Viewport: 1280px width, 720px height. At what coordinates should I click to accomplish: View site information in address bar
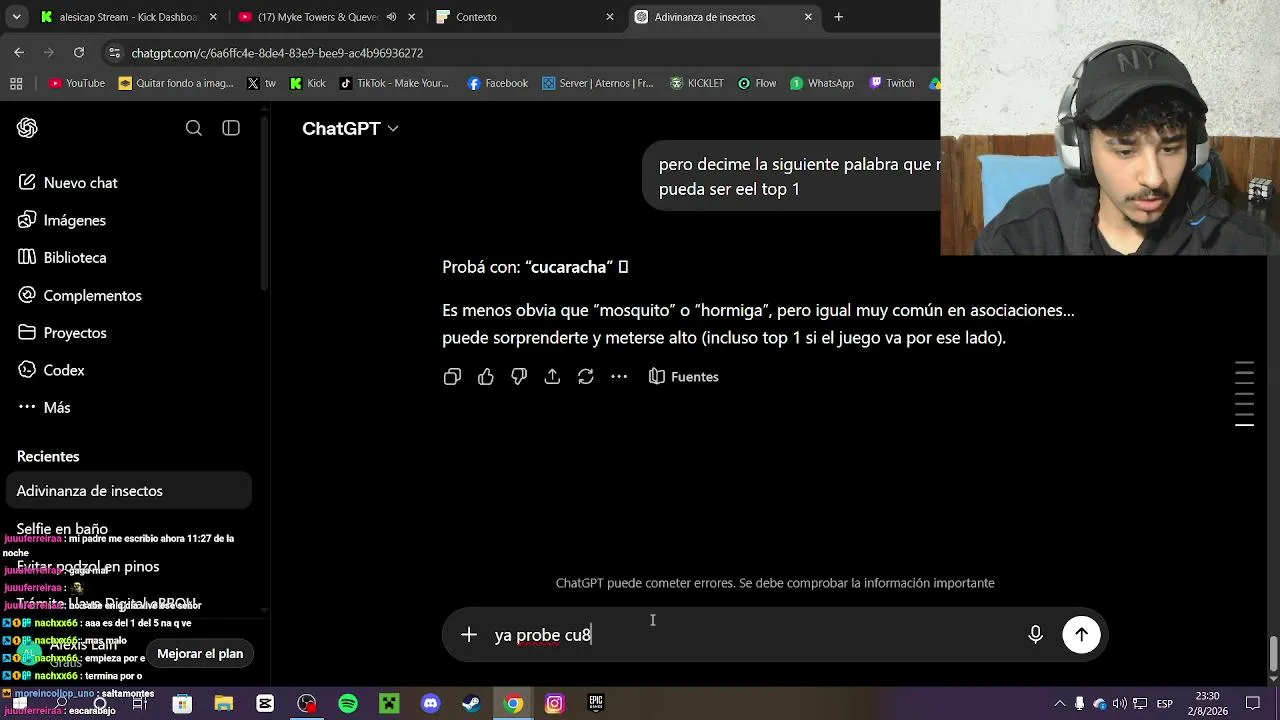[115, 53]
